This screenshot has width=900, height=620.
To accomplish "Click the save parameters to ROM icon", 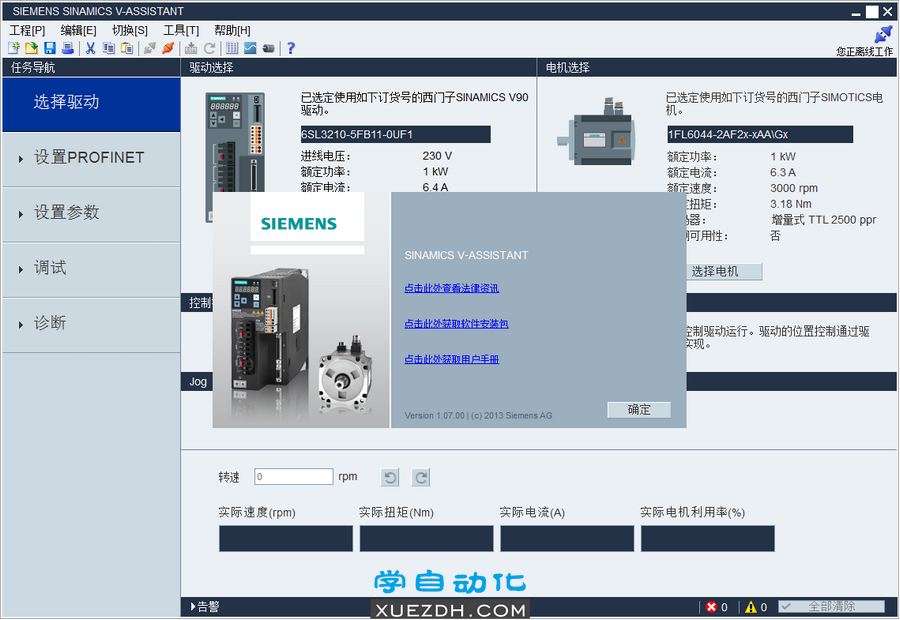I will point(191,48).
